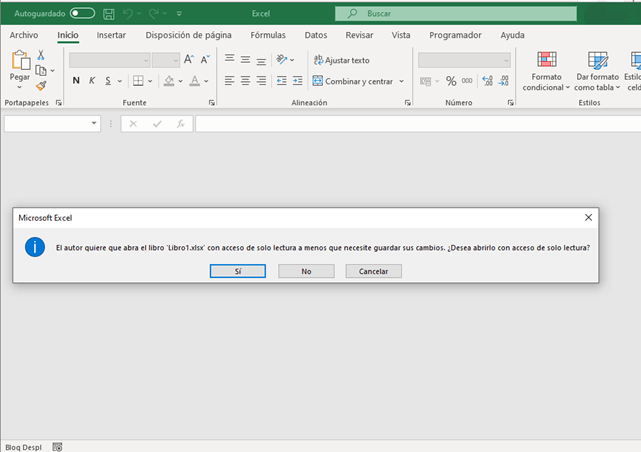641x452 pixels.
Task: Click the accounting number format icon
Action: coord(426,81)
